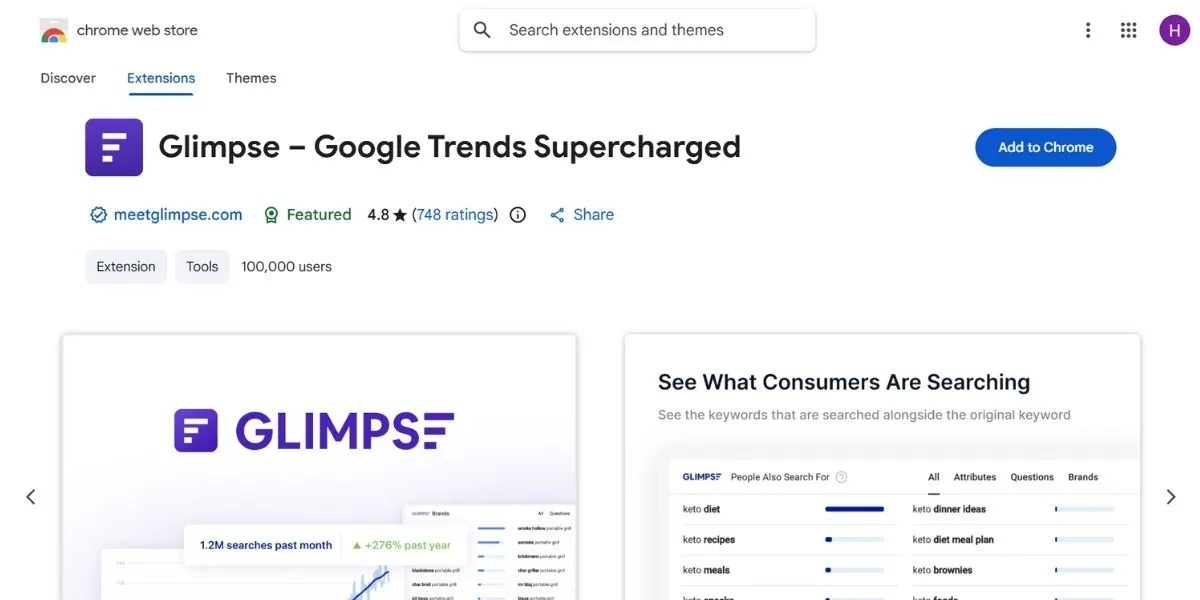Click the profile avatar labeled H

[1175, 29]
